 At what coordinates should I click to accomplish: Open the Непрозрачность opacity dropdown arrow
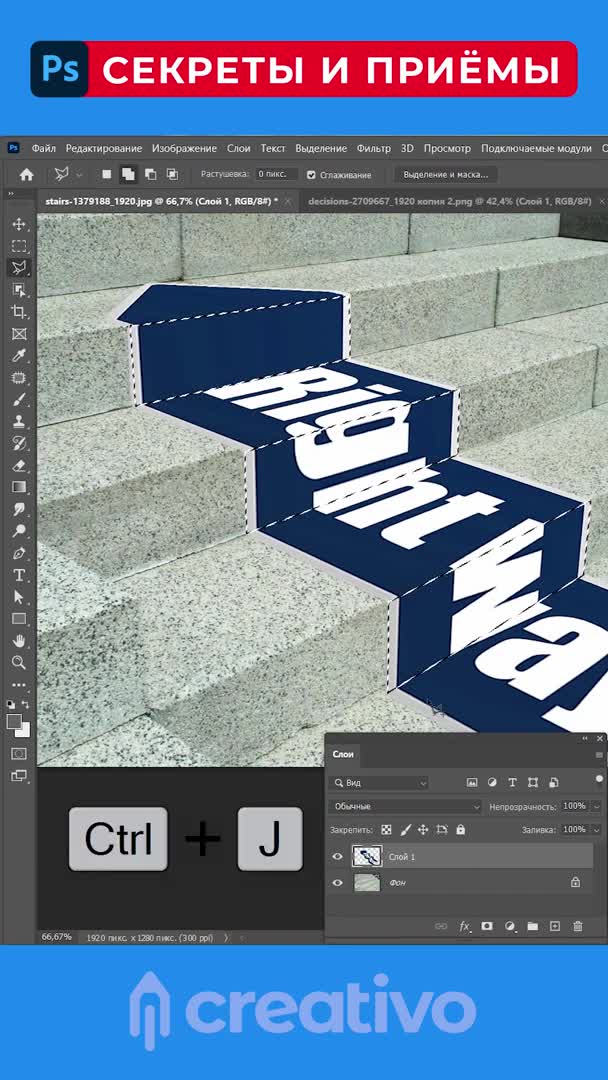[x=597, y=806]
